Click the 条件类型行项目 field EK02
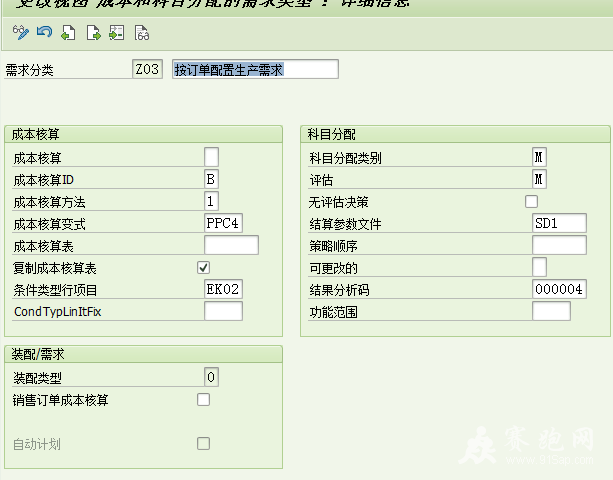613x480 pixels. click(x=223, y=289)
